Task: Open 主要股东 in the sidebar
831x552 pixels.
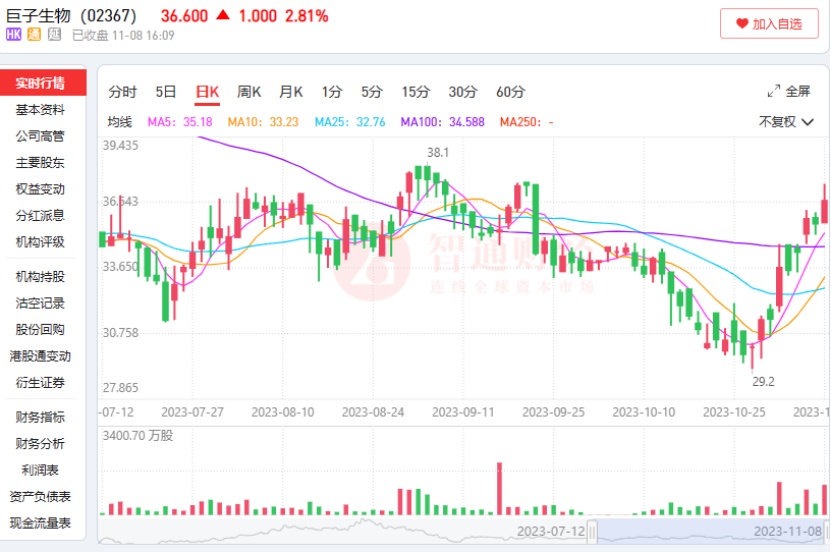Action: [40, 163]
